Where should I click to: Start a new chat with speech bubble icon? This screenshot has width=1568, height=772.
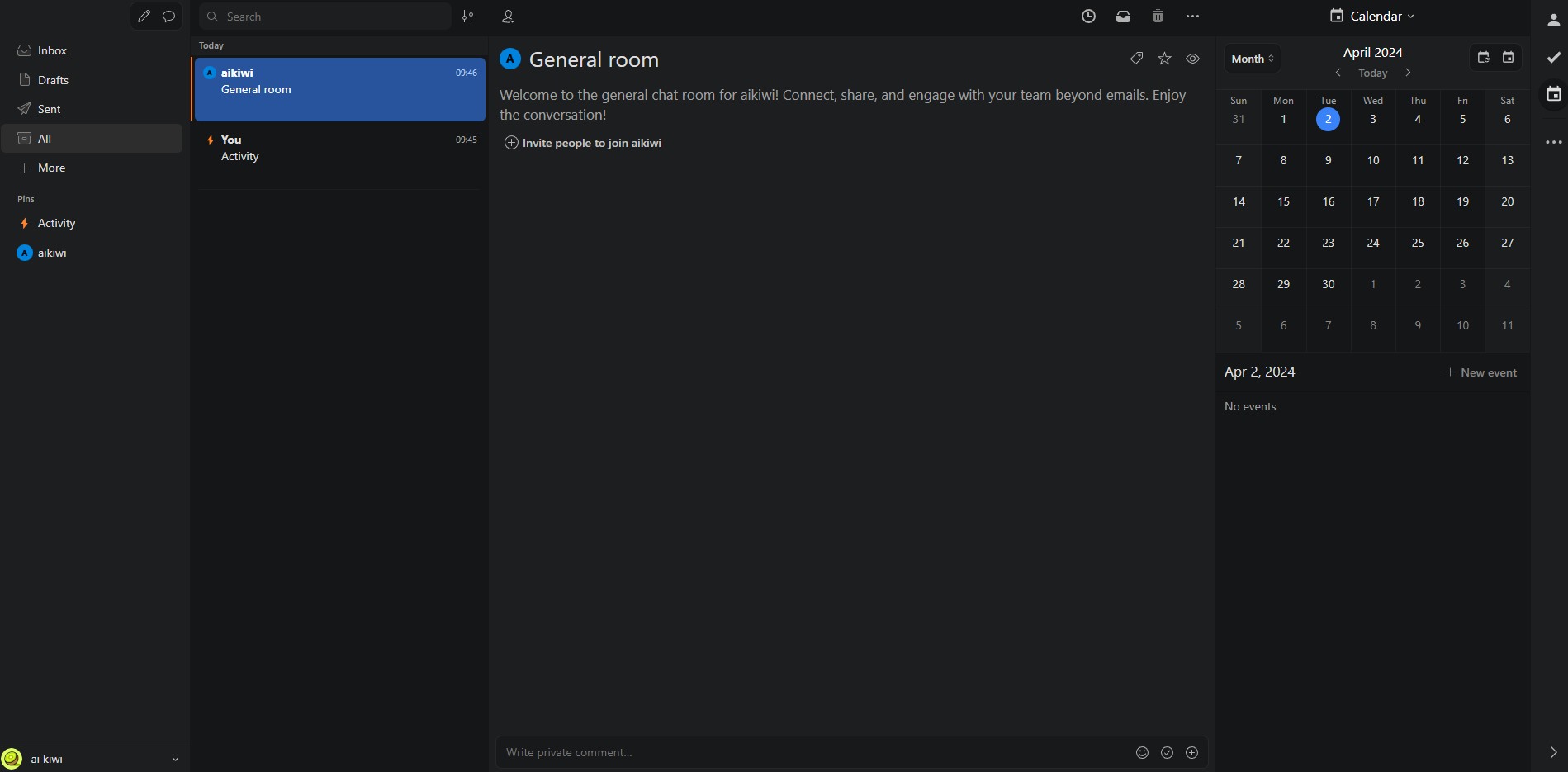click(x=169, y=17)
